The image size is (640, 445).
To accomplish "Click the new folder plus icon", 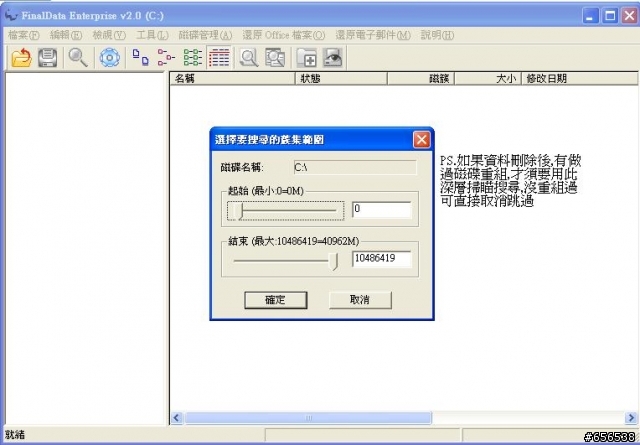I will 306,58.
